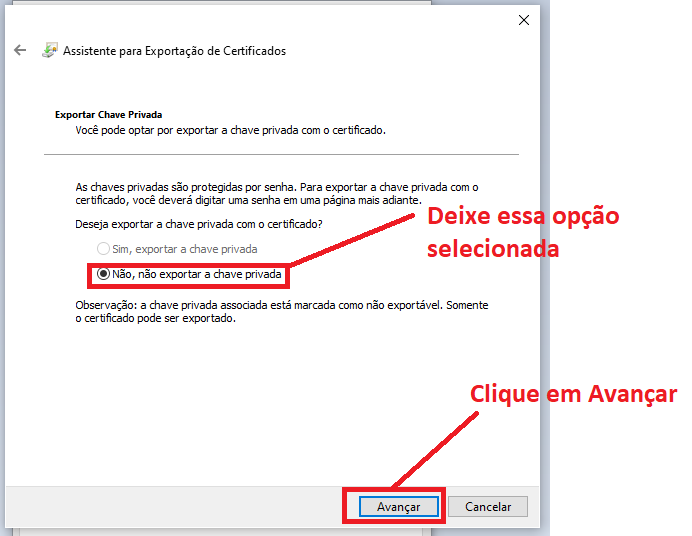The height and width of the screenshot is (536, 692).
Task: Click the certificate export wizard icon
Action: pos(49,50)
